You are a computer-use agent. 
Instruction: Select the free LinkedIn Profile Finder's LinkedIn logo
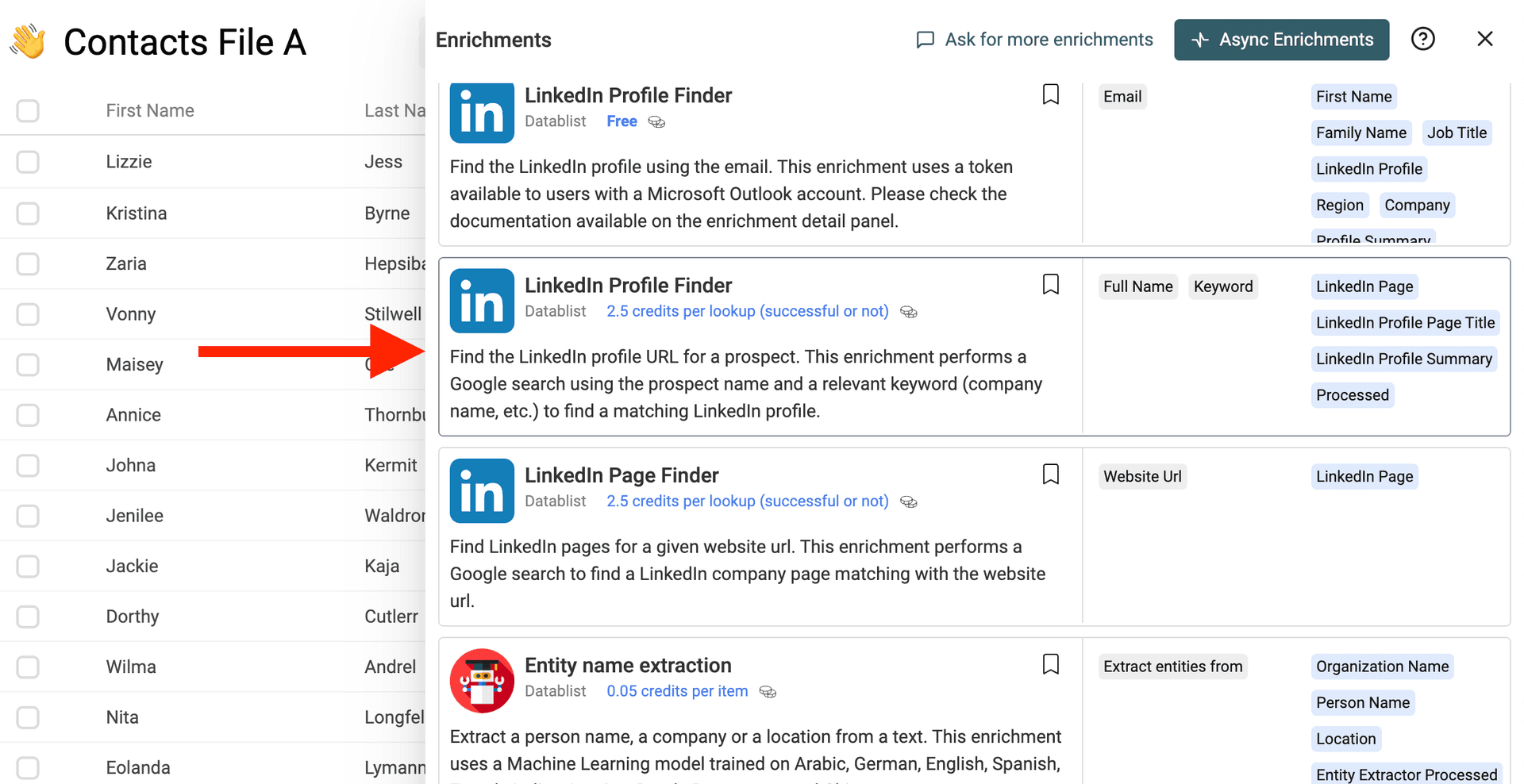pyautogui.click(x=481, y=113)
